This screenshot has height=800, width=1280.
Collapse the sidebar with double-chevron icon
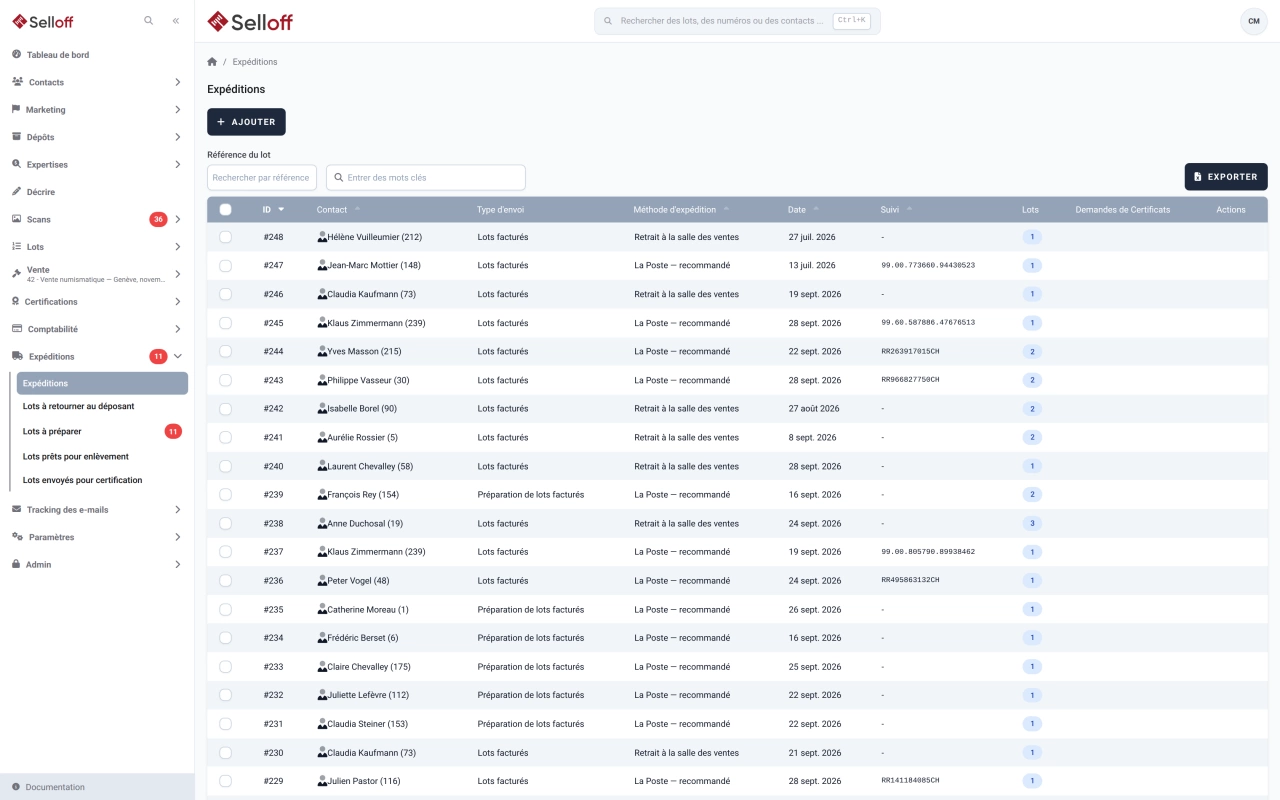[x=175, y=20]
